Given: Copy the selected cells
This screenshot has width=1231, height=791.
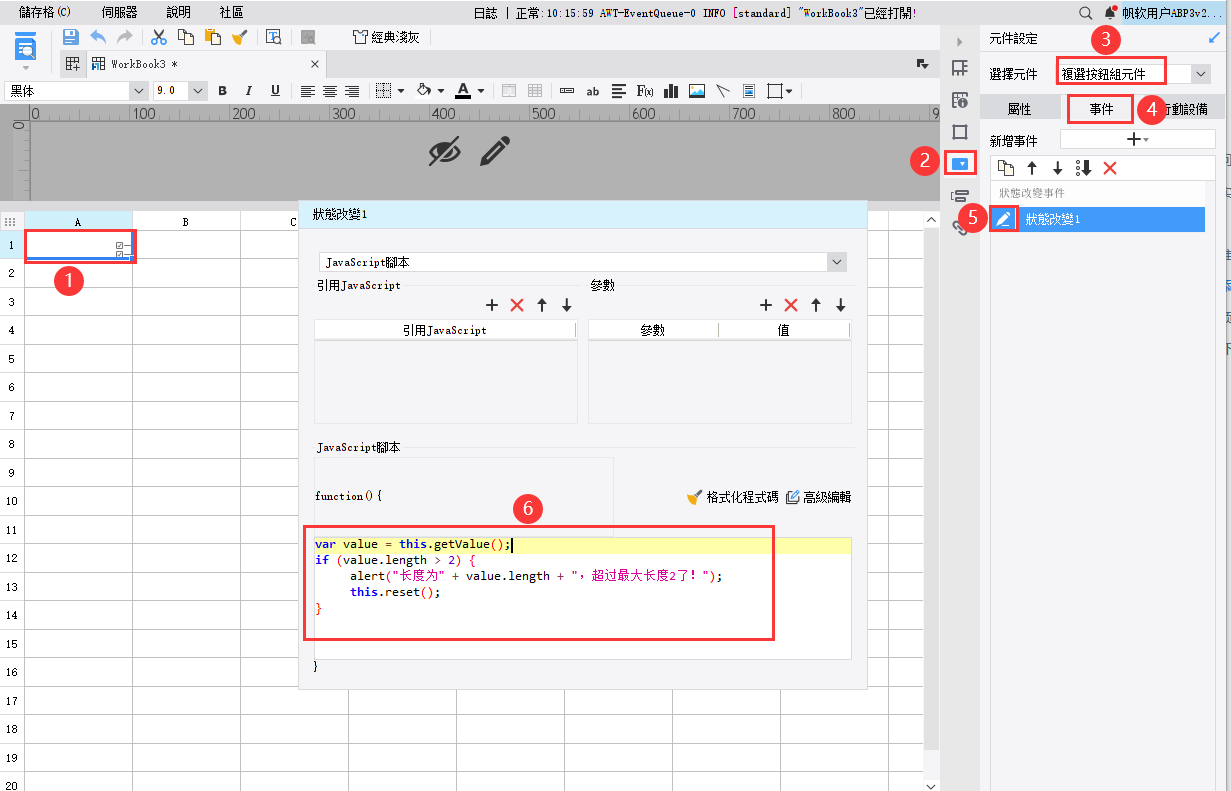Looking at the screenshot, I should coord(186,37).
